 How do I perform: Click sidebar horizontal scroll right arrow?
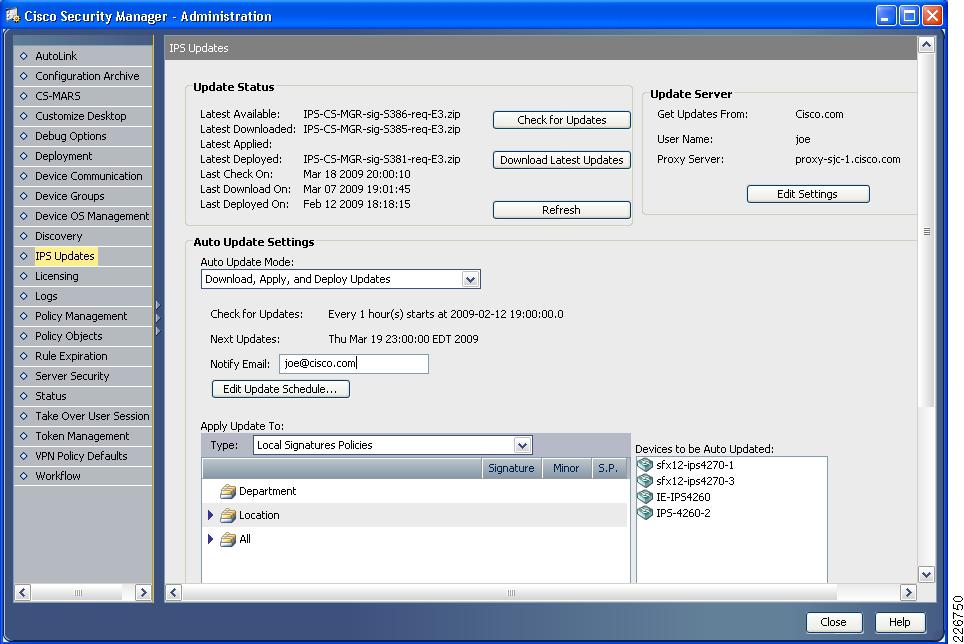tap(143, 592)
